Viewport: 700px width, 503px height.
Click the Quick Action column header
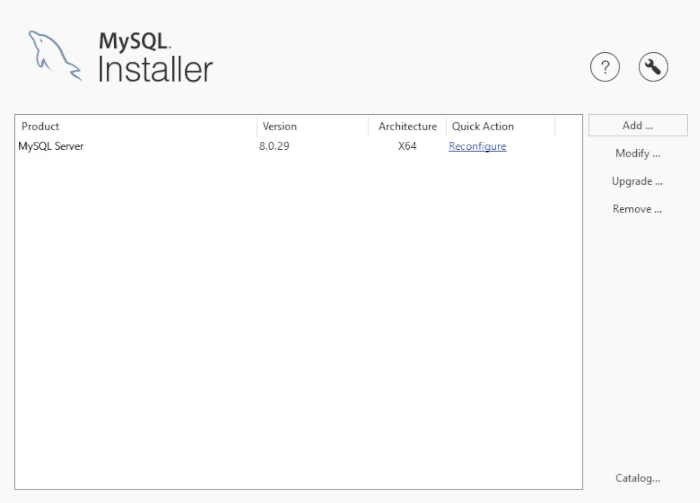(500, 126)
